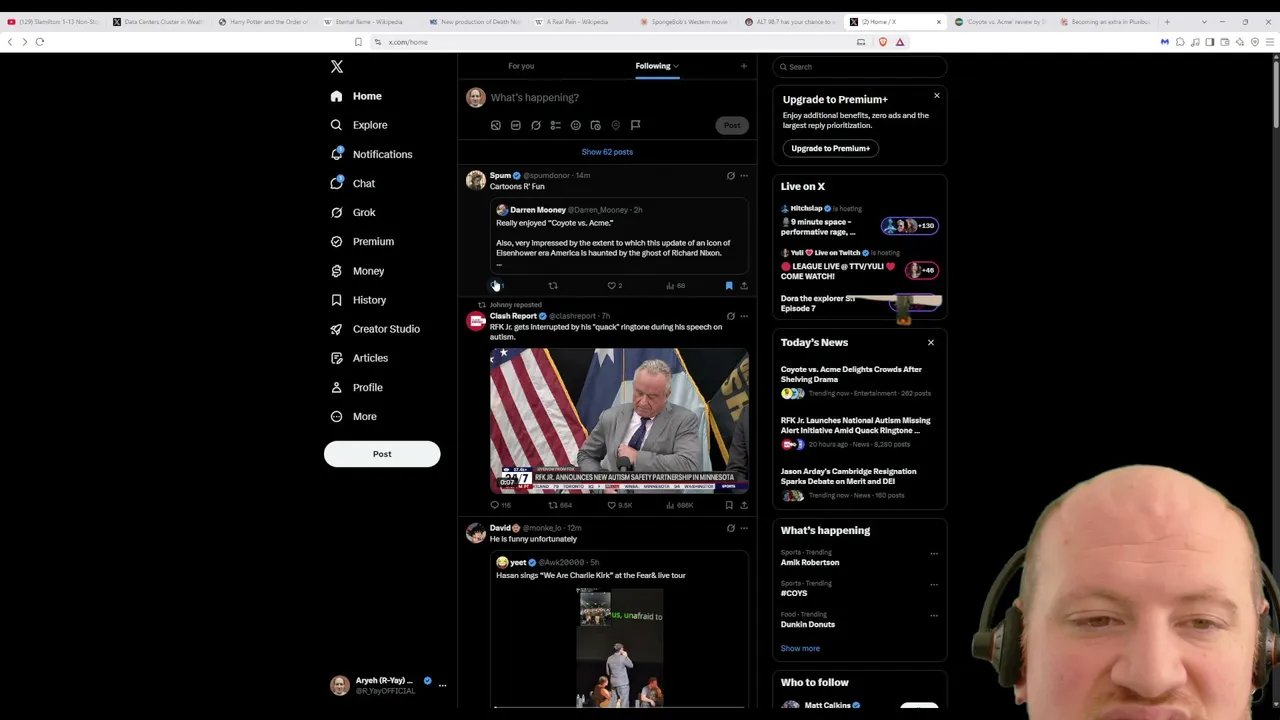Bookmark the Clash Report post
Viewport: 1280px width, 720px height.
click(729, 505)
